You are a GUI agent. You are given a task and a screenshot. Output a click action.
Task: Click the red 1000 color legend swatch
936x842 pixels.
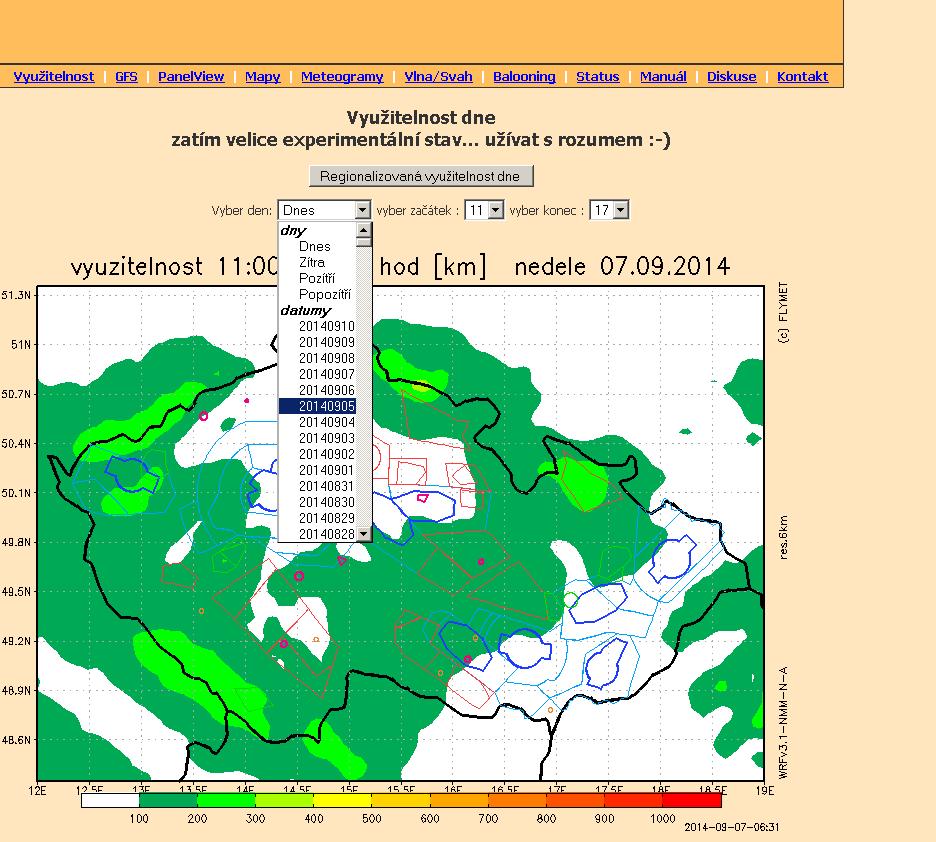pyautogui.click(x=691, y=800)
